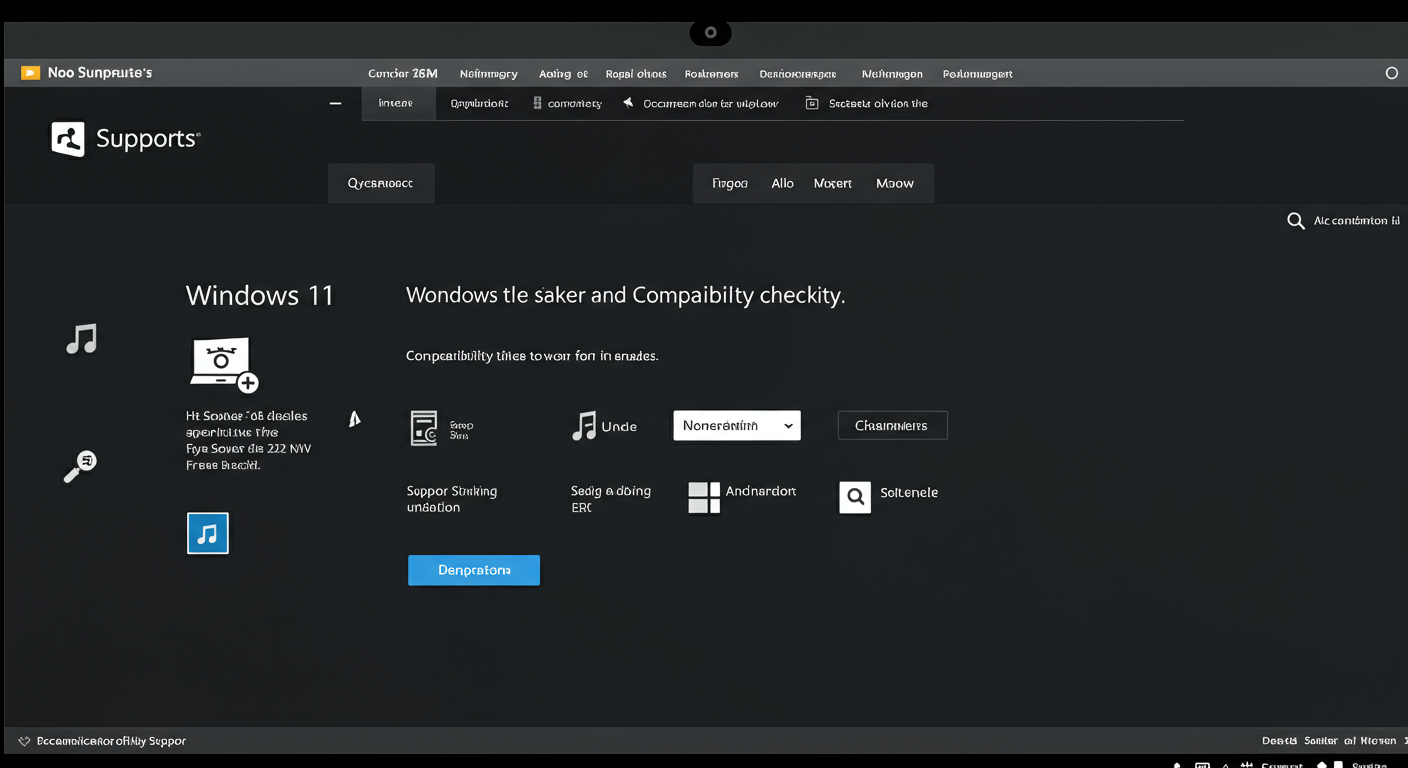This screenshot has height=768, width=1408.
Task: Click the dash icon left of 'inteae' tab
Action: (336, 103)
